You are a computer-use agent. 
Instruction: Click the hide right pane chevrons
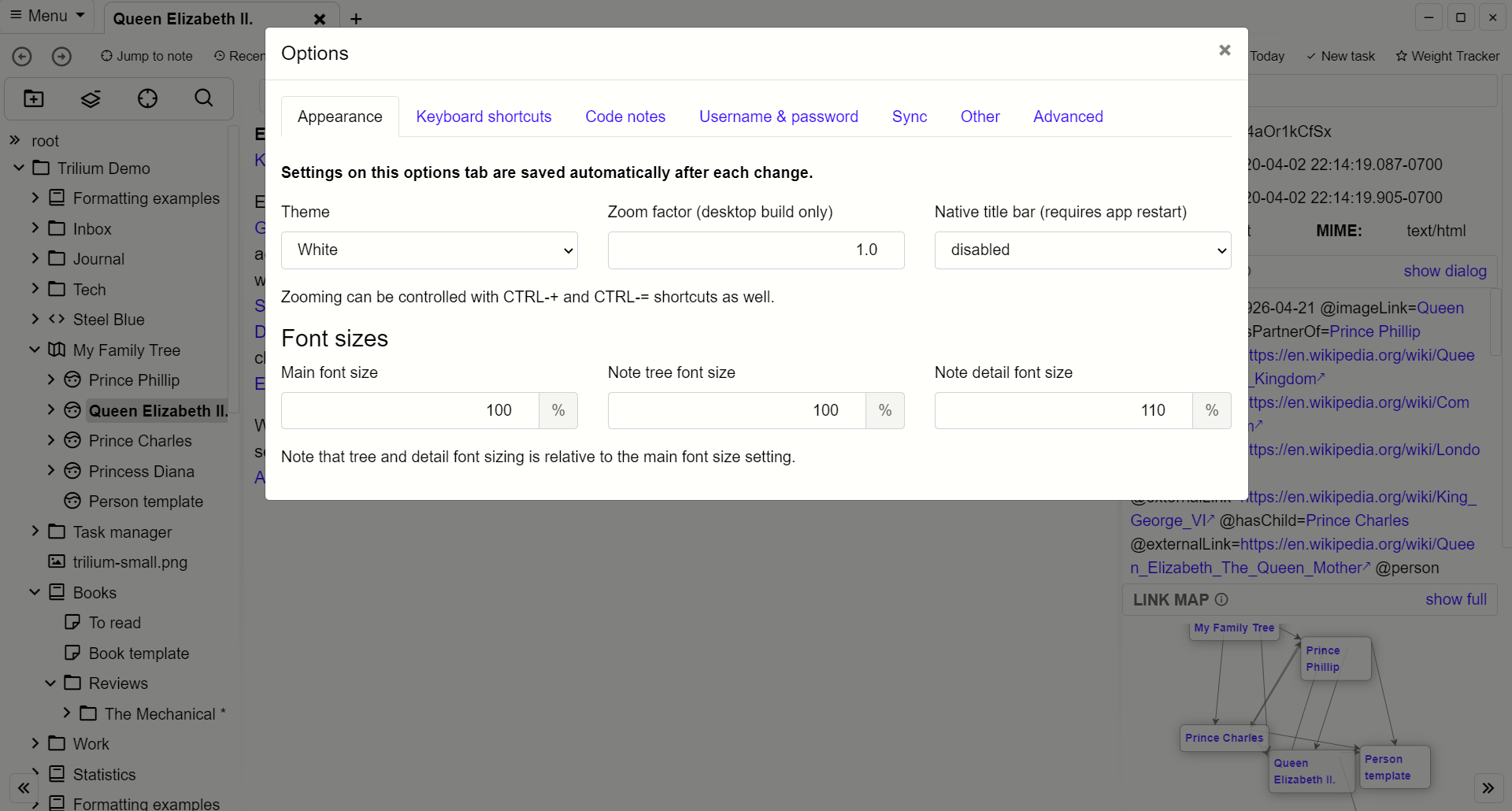tap(1488, 787)
